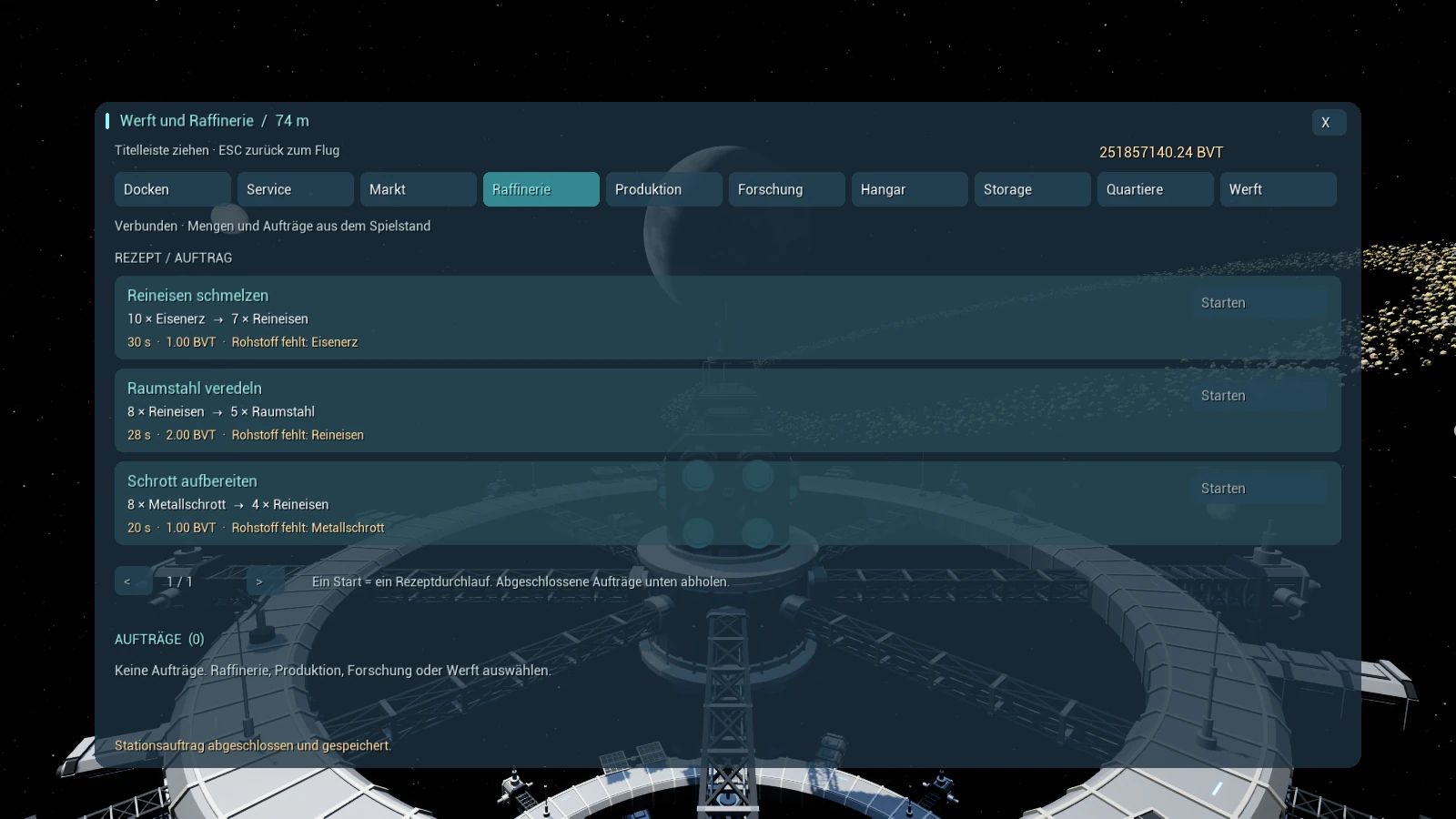This screenshot has width=1456, height=819.
Task: Click the 251857140.24 BVT balance
Action: 1161,152
